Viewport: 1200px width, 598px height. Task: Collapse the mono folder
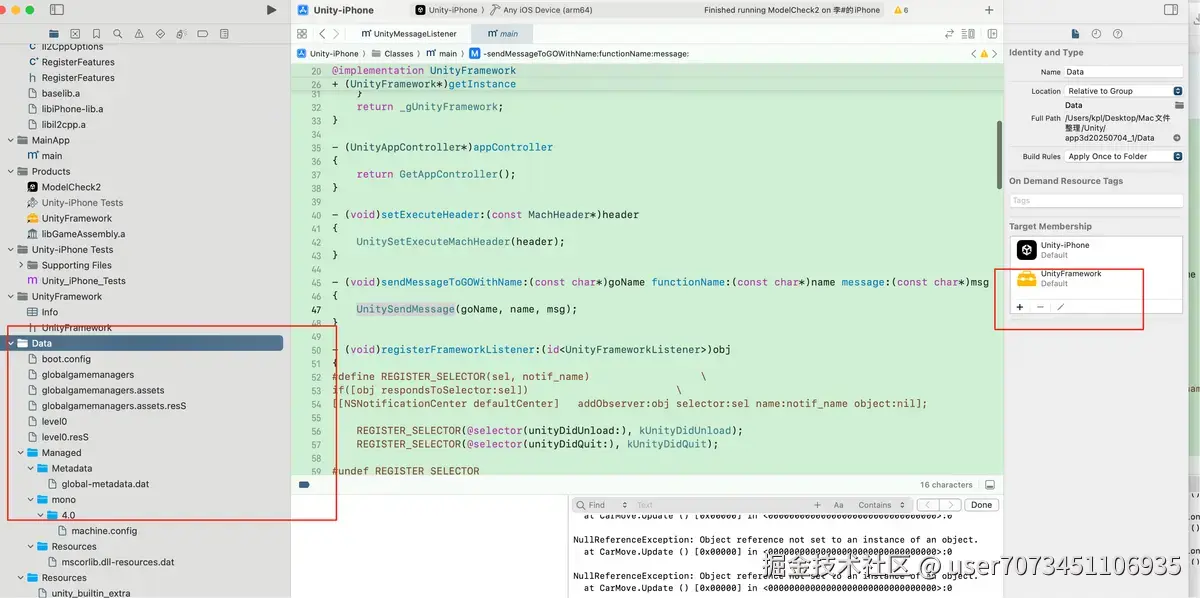pos(31,500)
